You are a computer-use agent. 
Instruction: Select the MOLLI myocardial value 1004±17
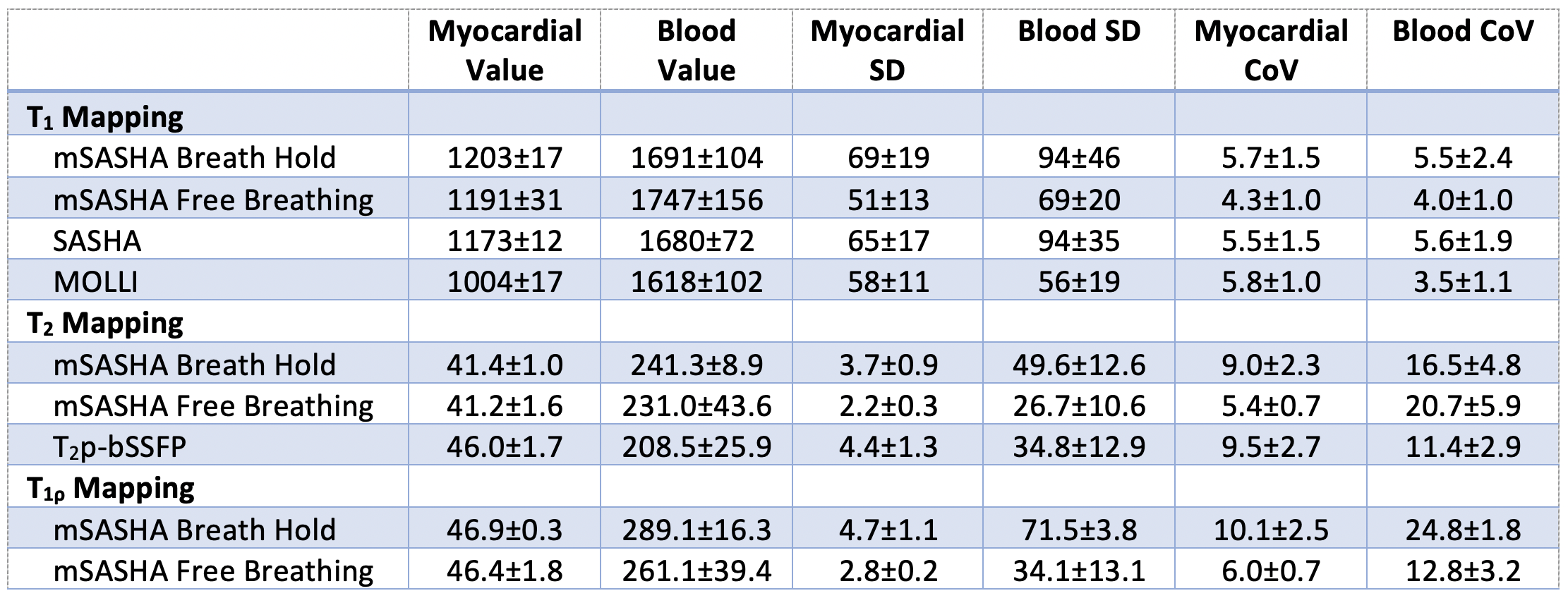(x=505, y=282)
